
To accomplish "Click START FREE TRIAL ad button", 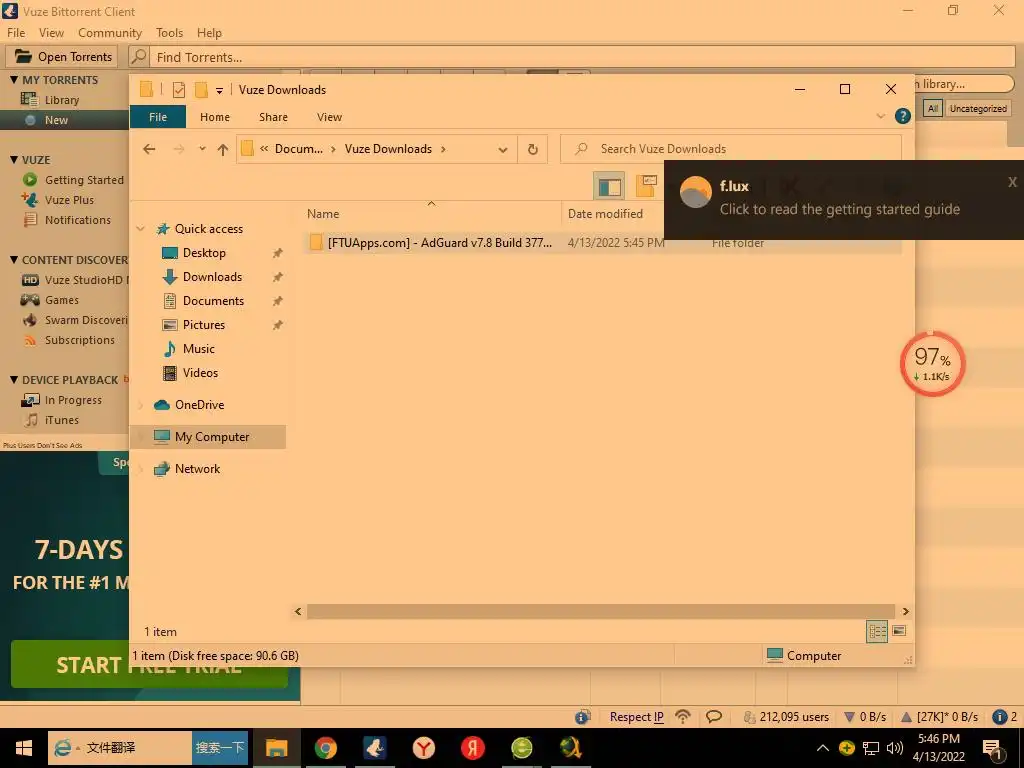I will click(x=149, y=664).
